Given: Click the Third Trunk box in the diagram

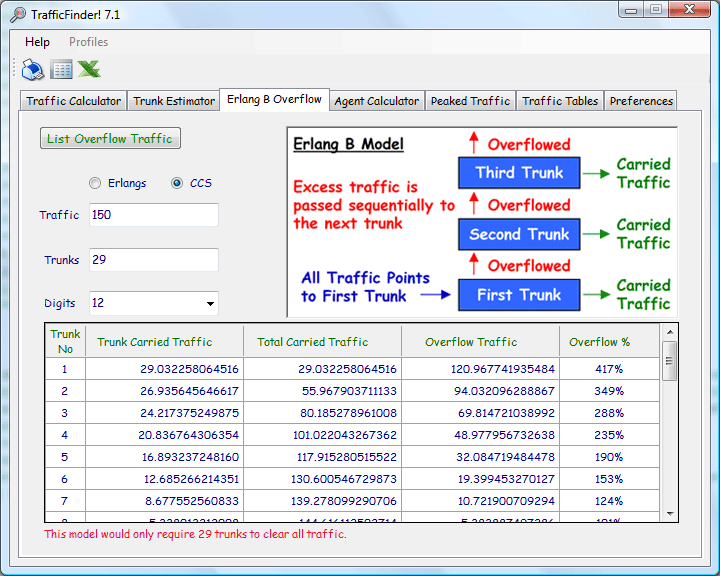Looking at the screenshot, I should tap(519, 173).
